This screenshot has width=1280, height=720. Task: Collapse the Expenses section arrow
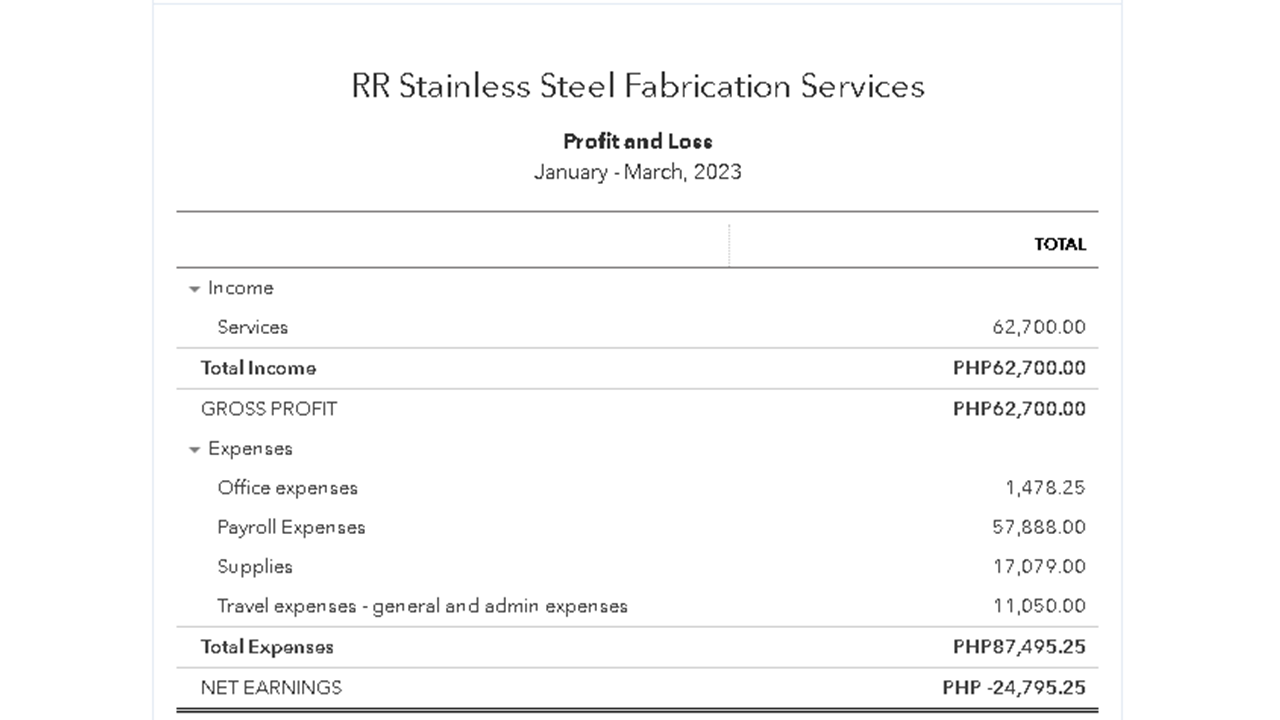(194, 450)
